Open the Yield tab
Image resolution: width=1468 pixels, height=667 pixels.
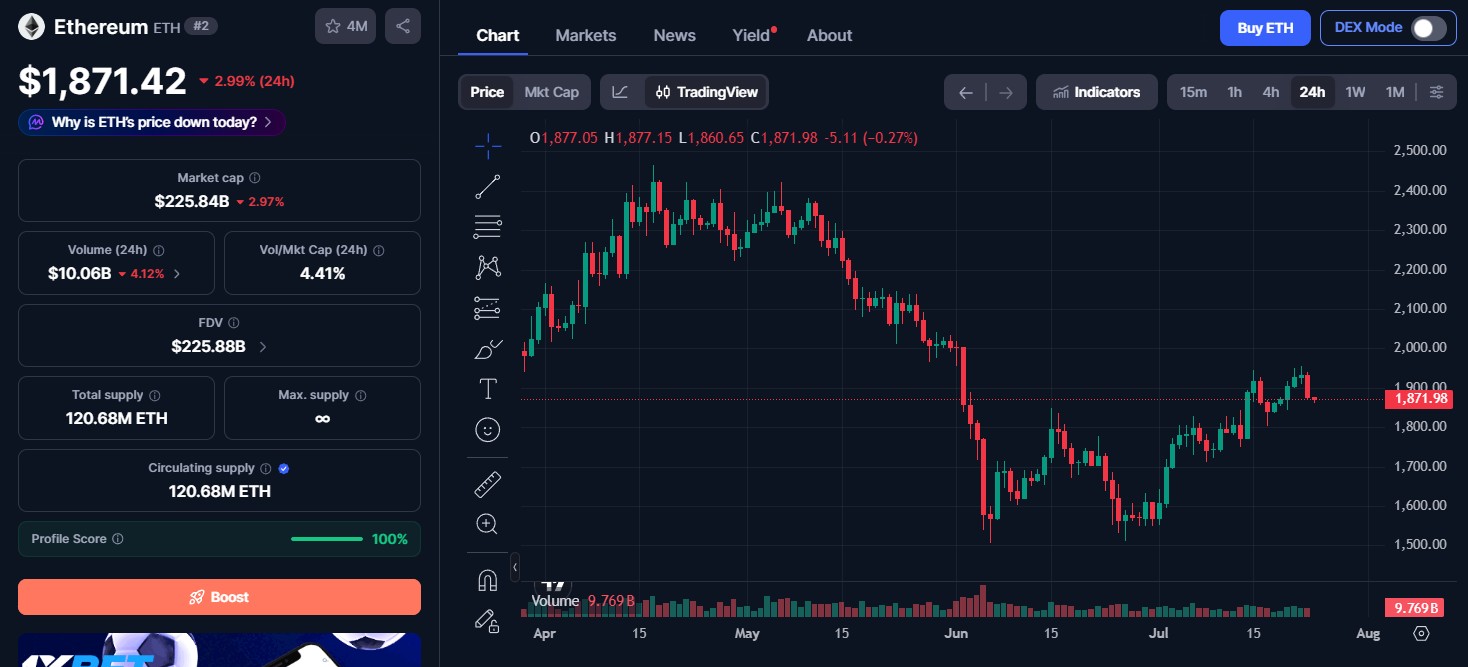pyautogui.click(x=752, y=35)
